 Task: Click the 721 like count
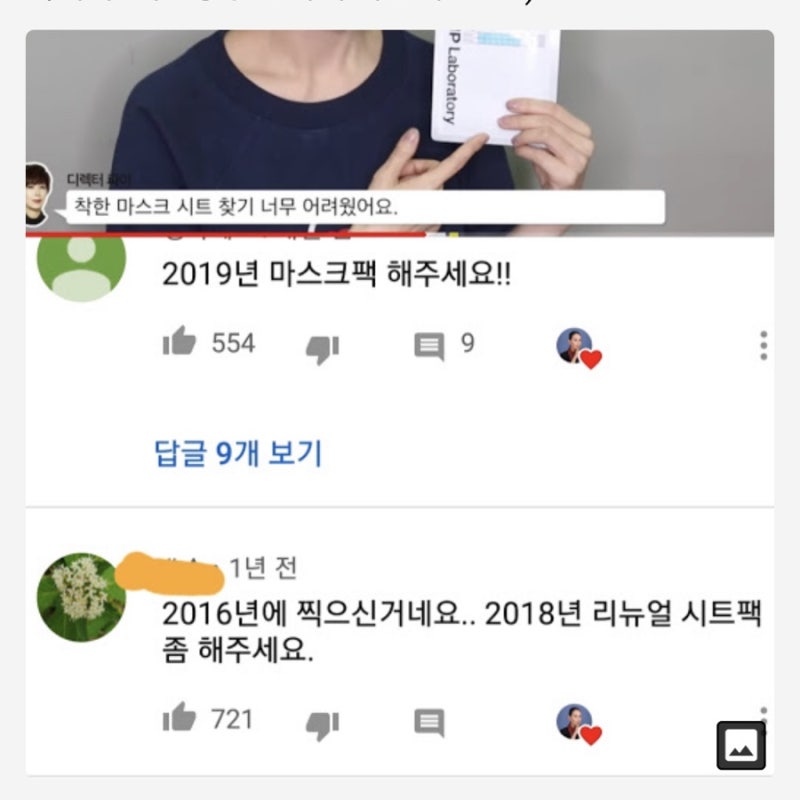tap(232, 719)
